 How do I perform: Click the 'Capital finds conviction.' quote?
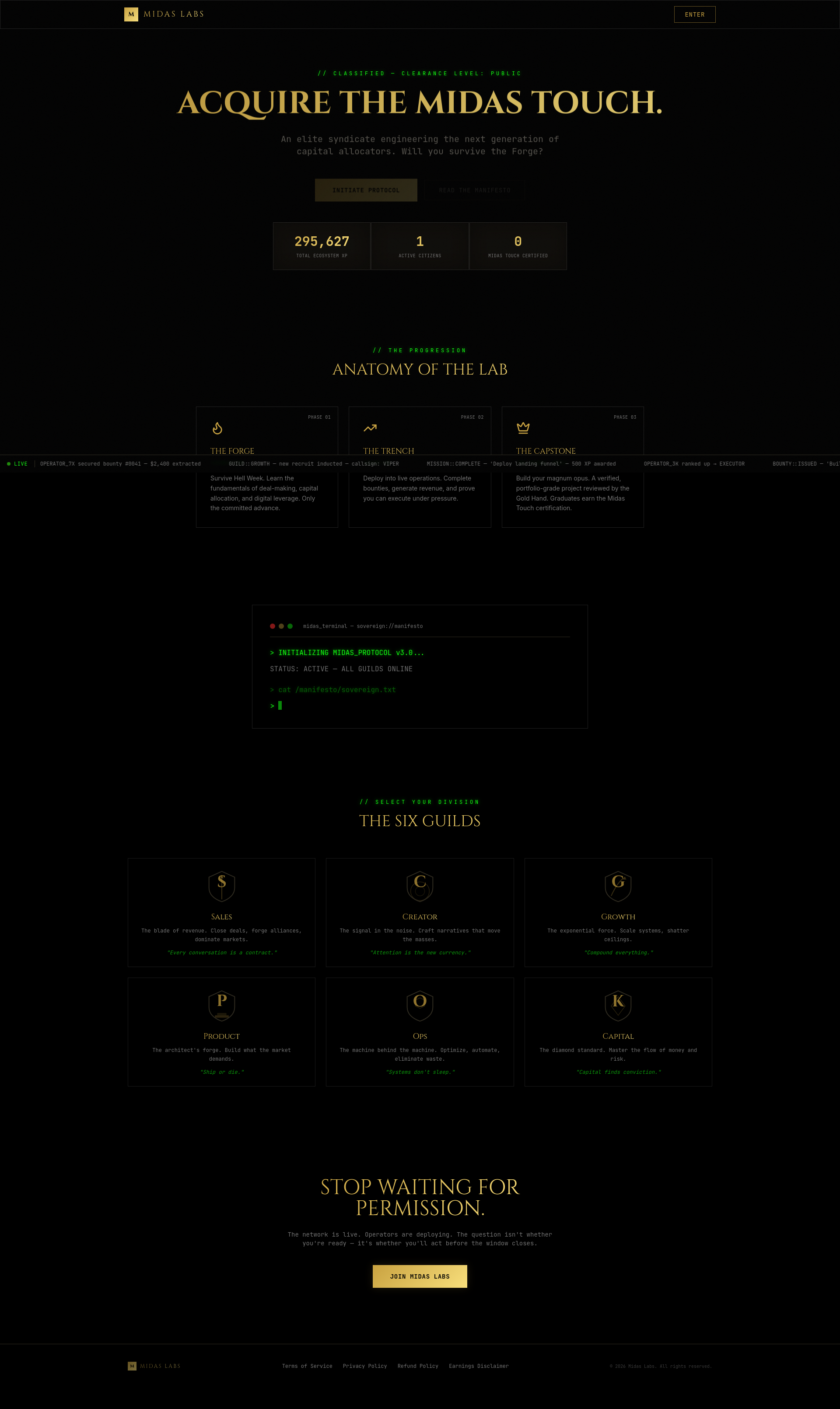pyautogui.click(x=618, y=1072)
